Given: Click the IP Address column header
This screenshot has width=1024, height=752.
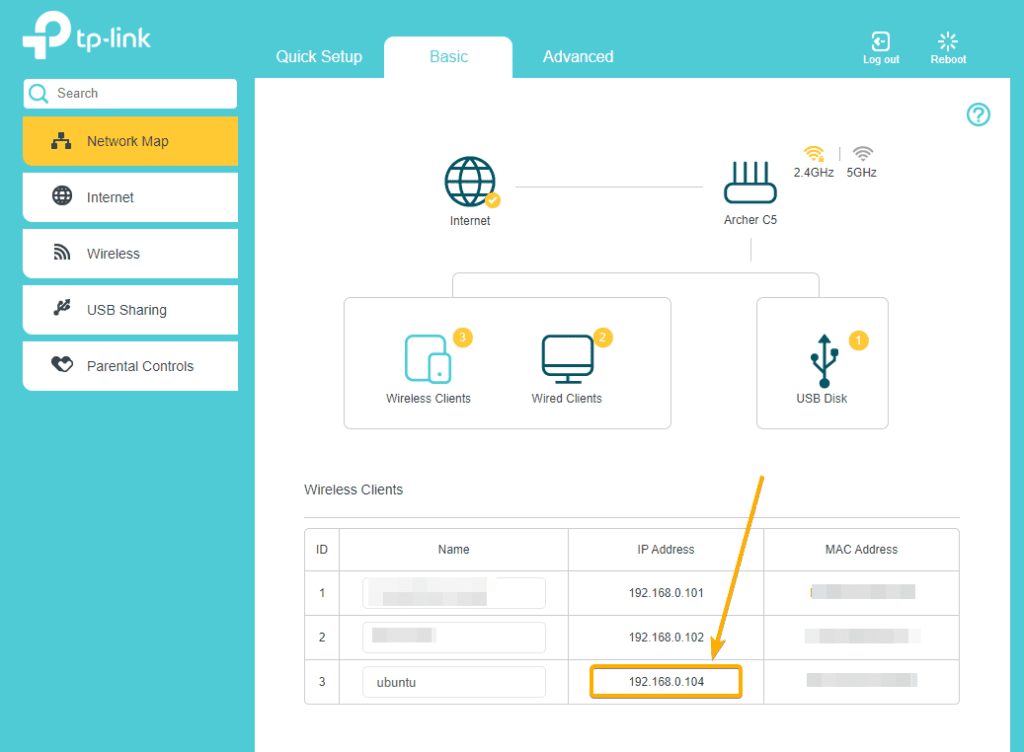Looking at the screenshot, I should pyautogui.click(x=665, y=550).
